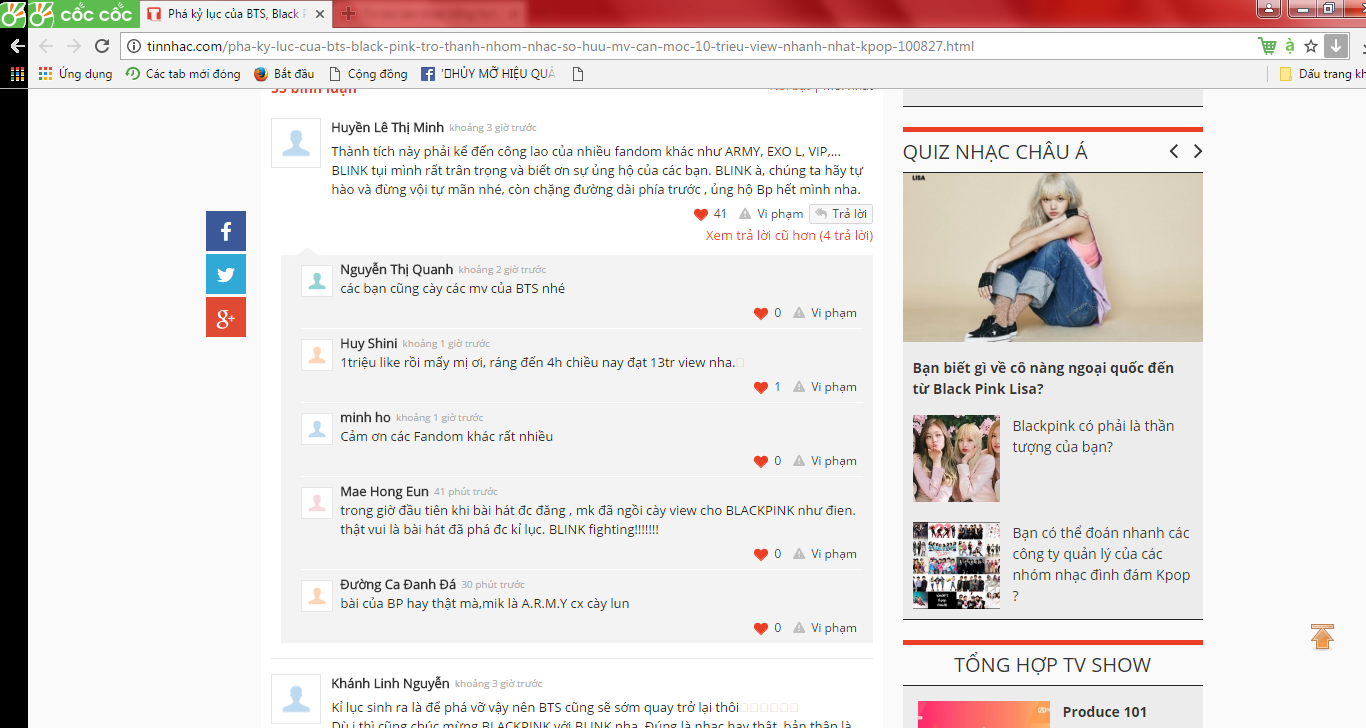Open Lisa photo in Quiz Nhạc Châu Á

(1053, 258)
